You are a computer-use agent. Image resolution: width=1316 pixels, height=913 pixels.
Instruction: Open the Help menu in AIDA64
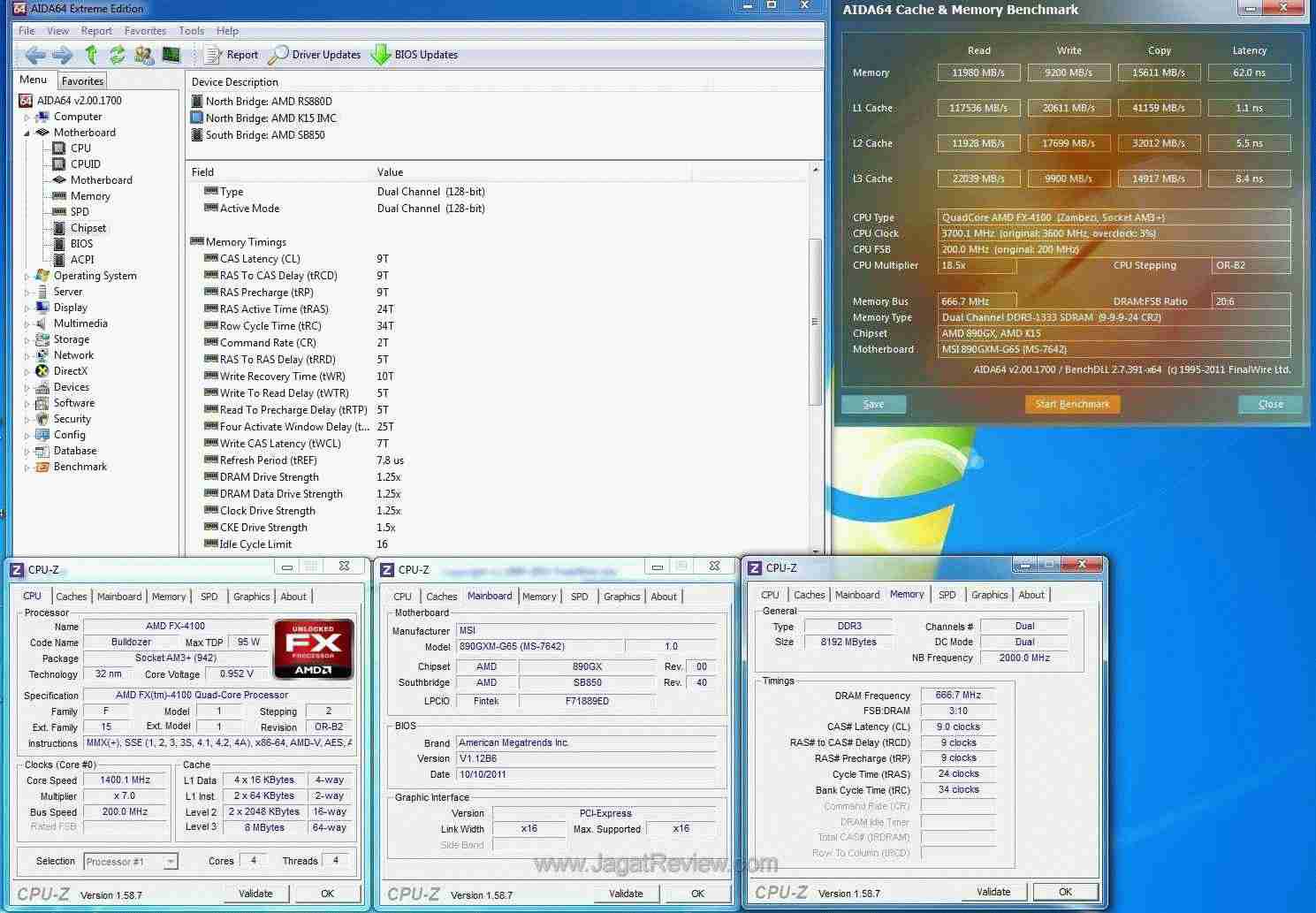(227, 31)
